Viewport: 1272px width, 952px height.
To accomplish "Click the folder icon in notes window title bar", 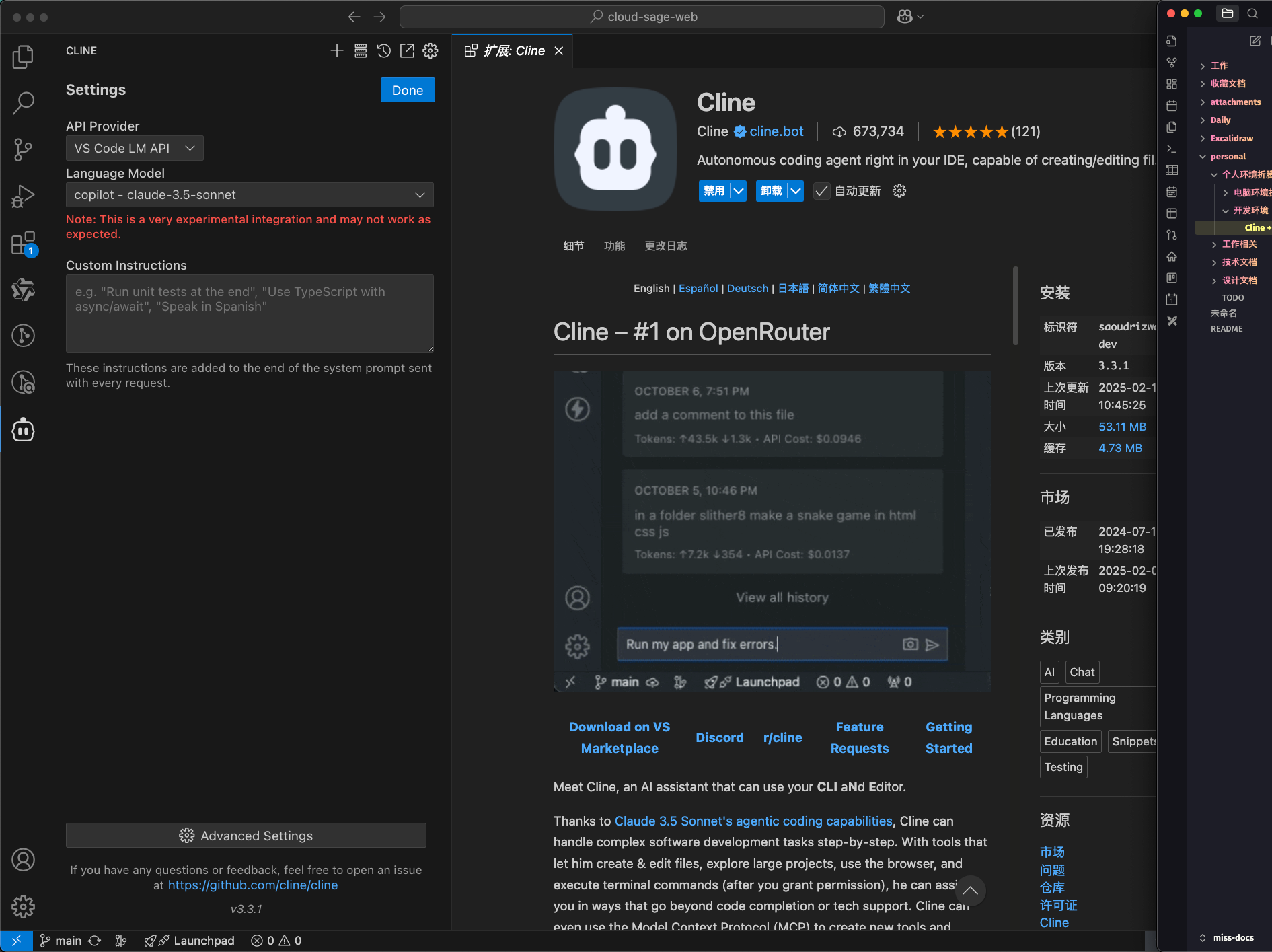I will (x=1228, y=13).
